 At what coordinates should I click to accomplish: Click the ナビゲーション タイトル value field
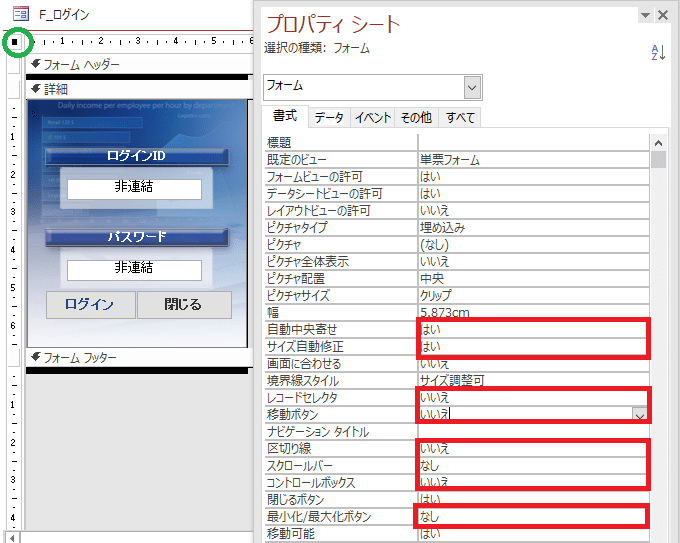533,432
